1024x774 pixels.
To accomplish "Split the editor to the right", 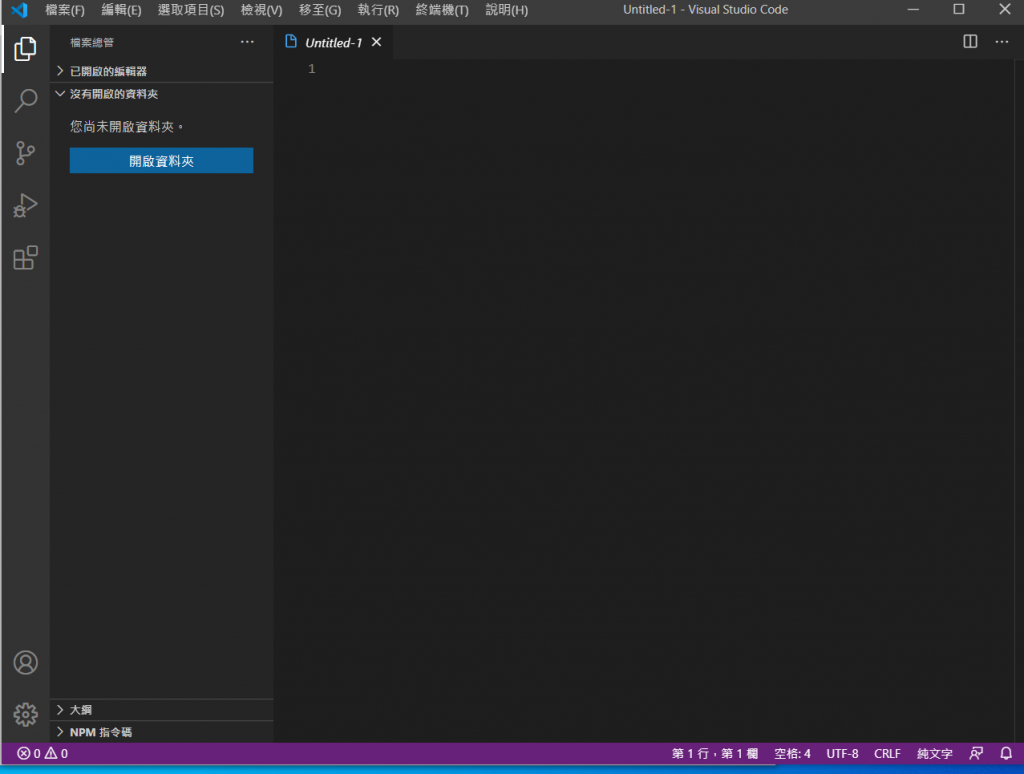I will (970, 42).
